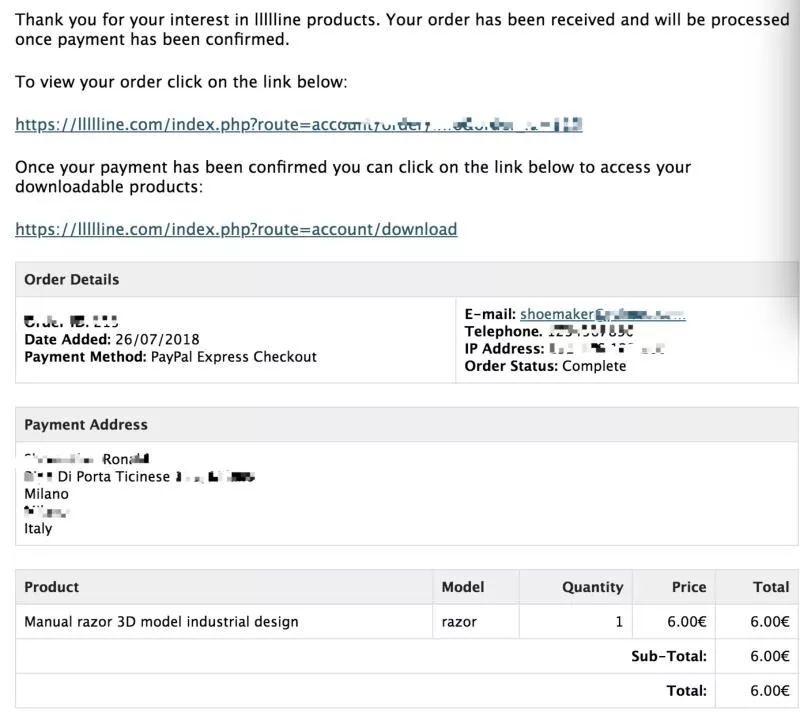
Task: Select the Manual razor 3D model product name
Action: (x=161, y=621)
